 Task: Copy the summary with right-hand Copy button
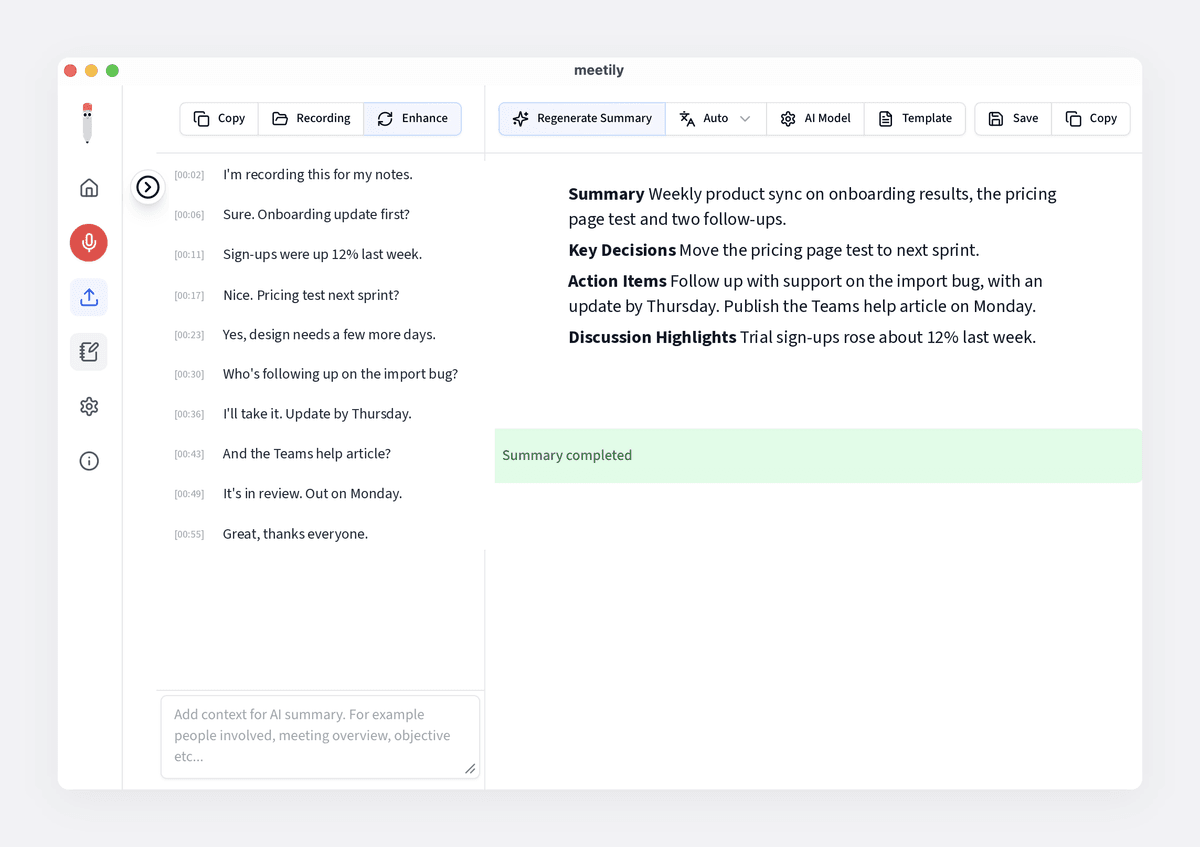[1091, 118]
